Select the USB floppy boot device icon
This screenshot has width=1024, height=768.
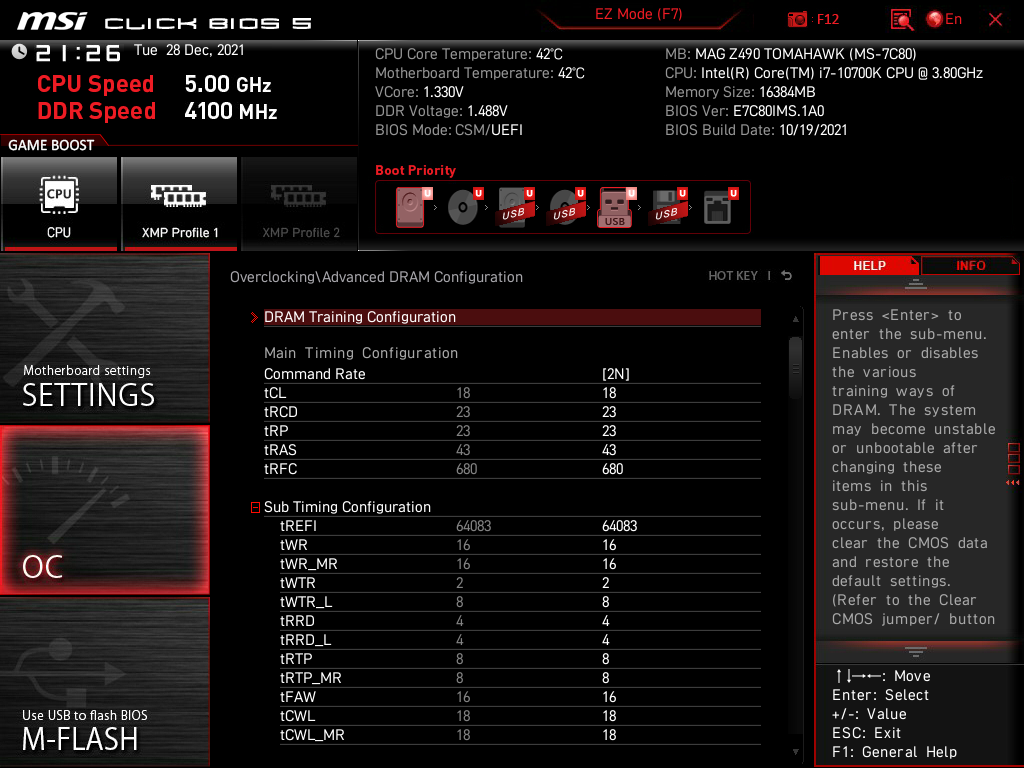pyautogui.click(x=668, y=207)
